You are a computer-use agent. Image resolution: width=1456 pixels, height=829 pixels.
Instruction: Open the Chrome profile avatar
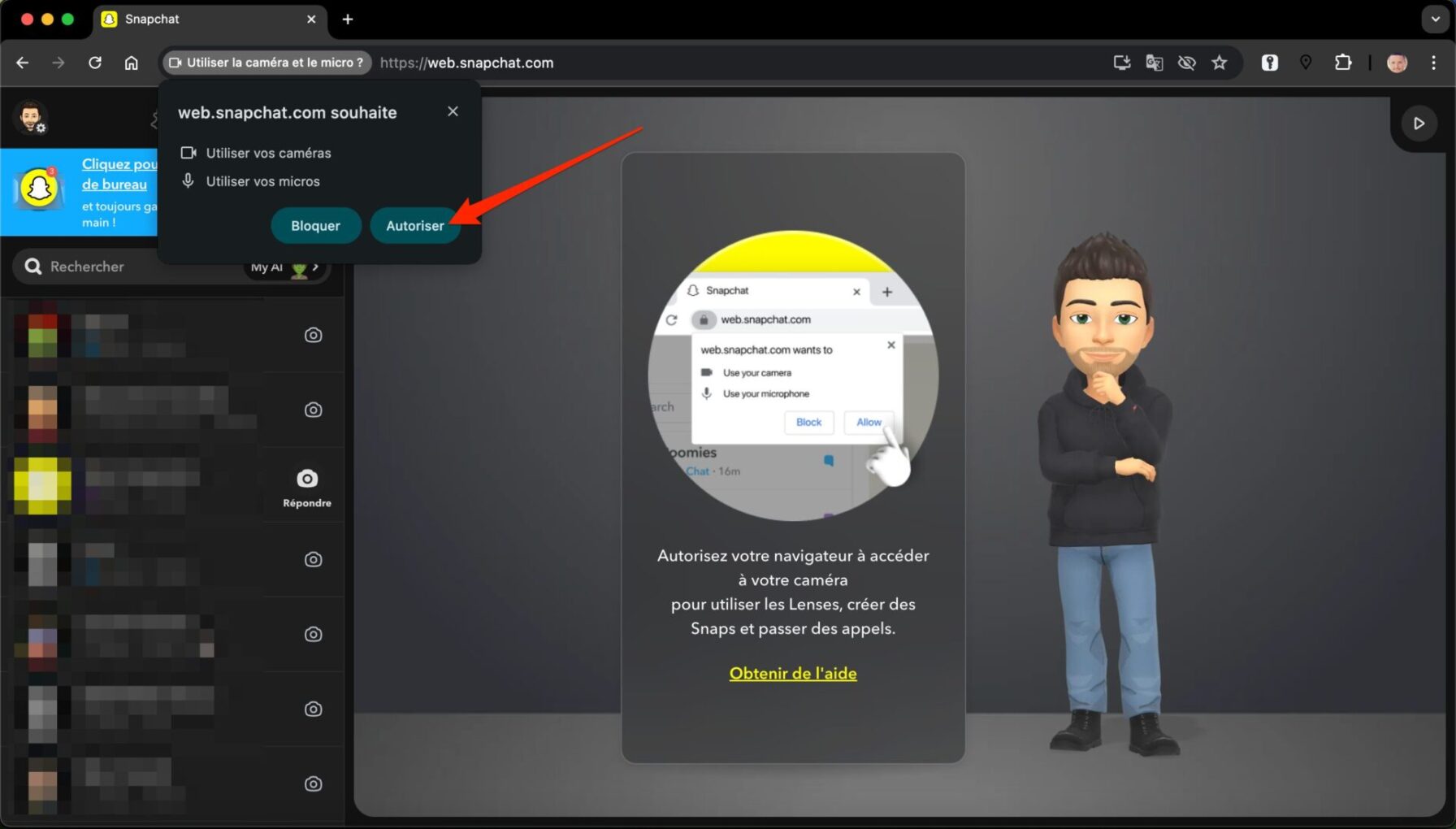(x=1397, y=63)
